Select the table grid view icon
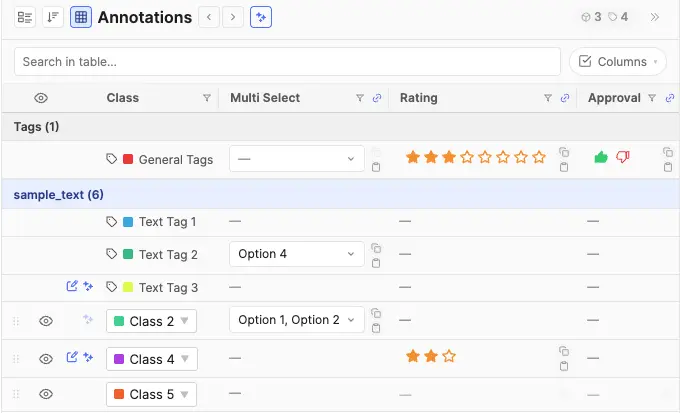The image size is (680, 413). click(81, 17)
